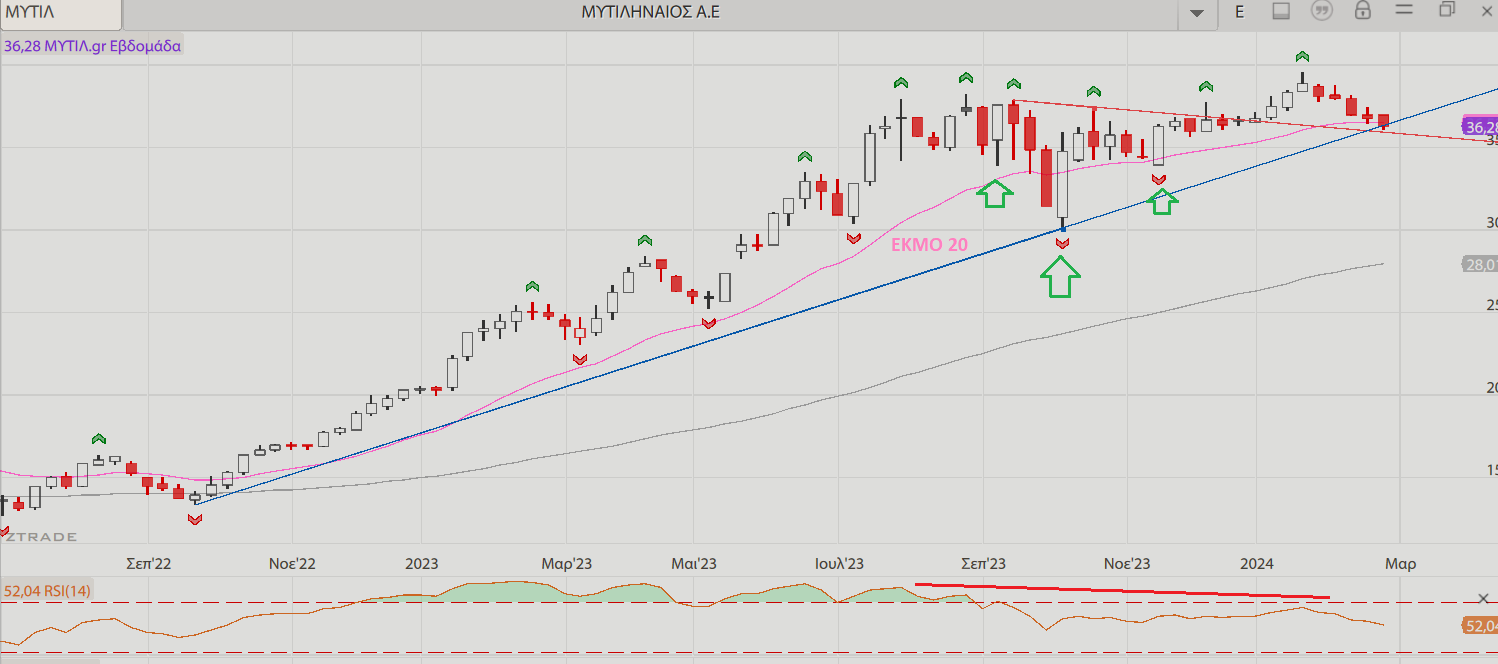Click the orange 52,04 RSI value tag

pyautogui.click(x=1480, y=626)
